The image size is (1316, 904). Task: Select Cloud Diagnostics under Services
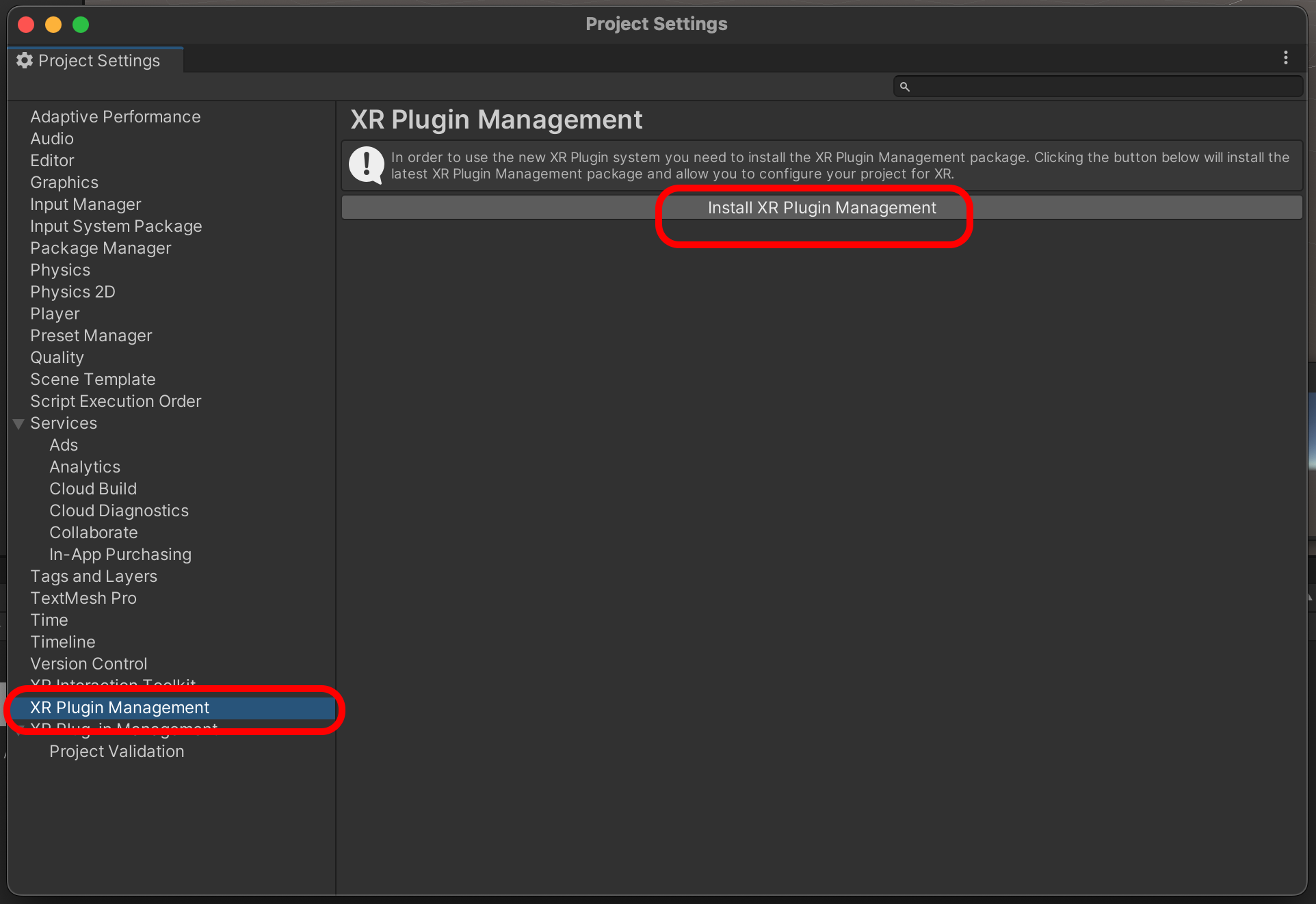(x=119, y=511)
